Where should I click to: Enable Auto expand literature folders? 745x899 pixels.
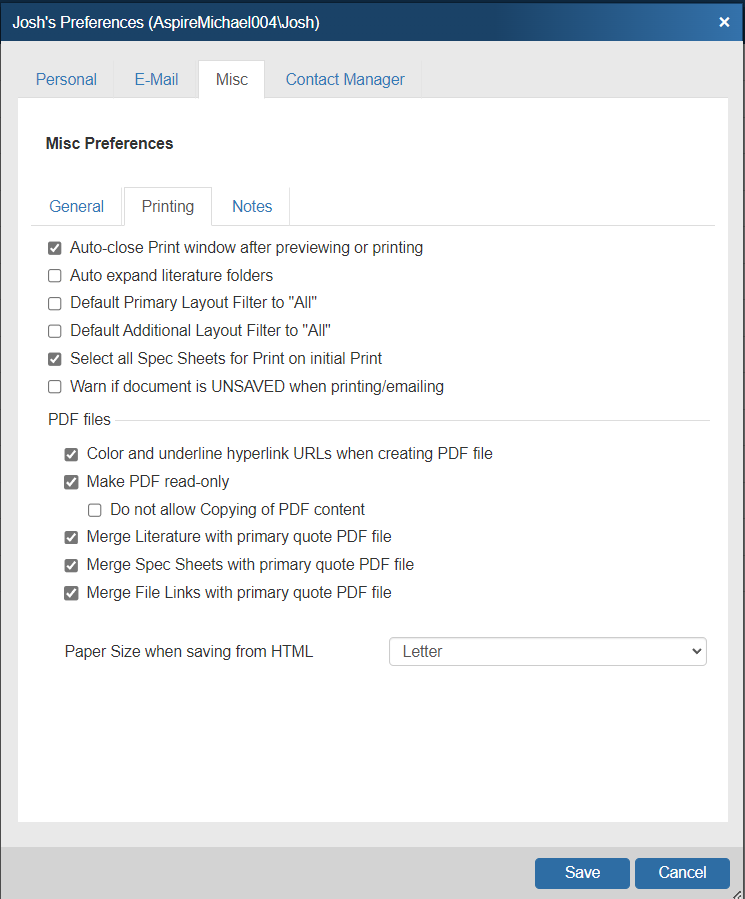click(55, 276)
